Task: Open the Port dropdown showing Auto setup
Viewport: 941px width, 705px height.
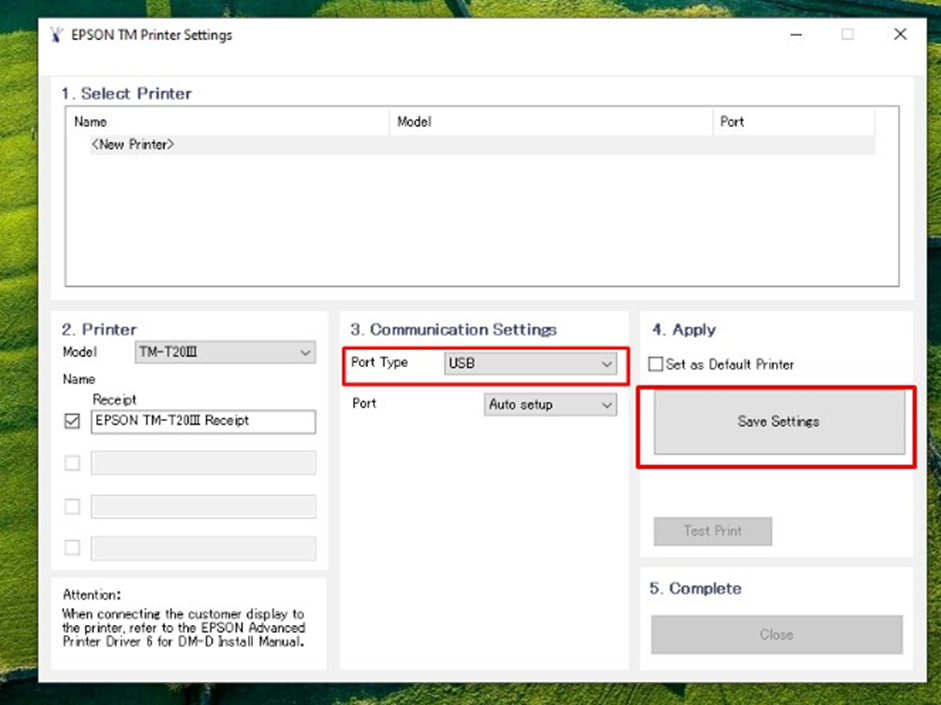Action: coord(550,405)
